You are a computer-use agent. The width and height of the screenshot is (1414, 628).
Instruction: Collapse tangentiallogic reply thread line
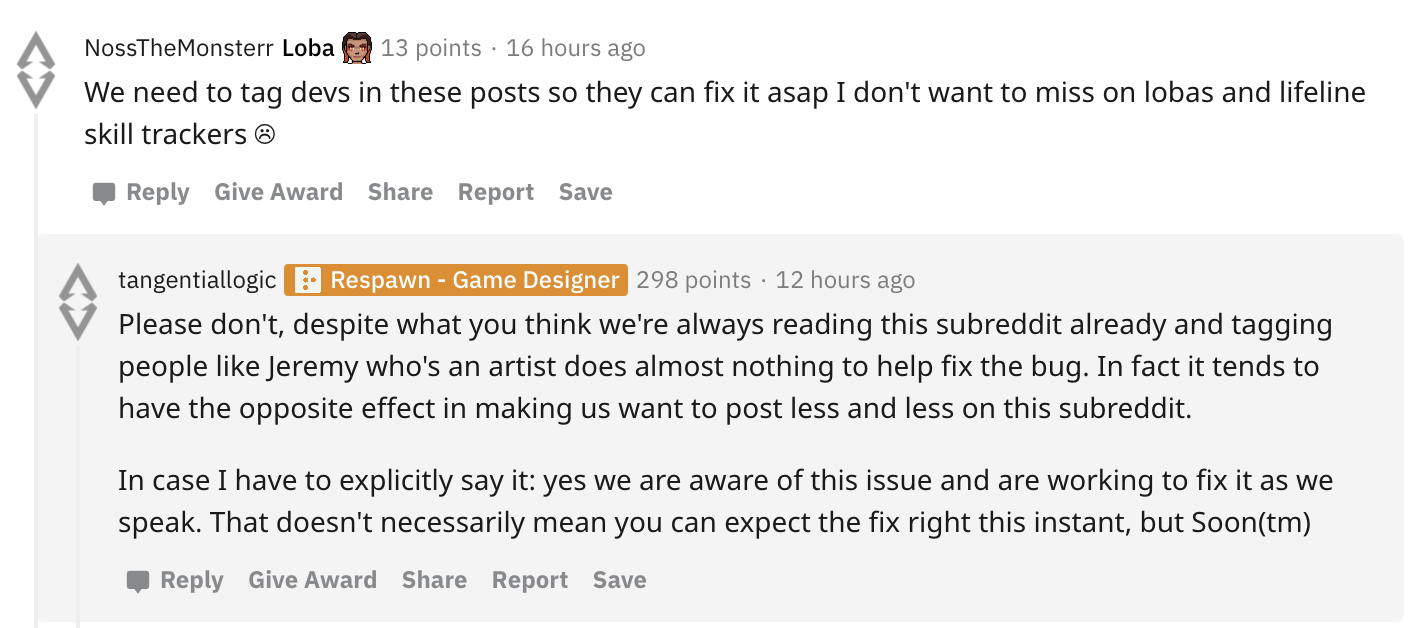coord(78,480)
